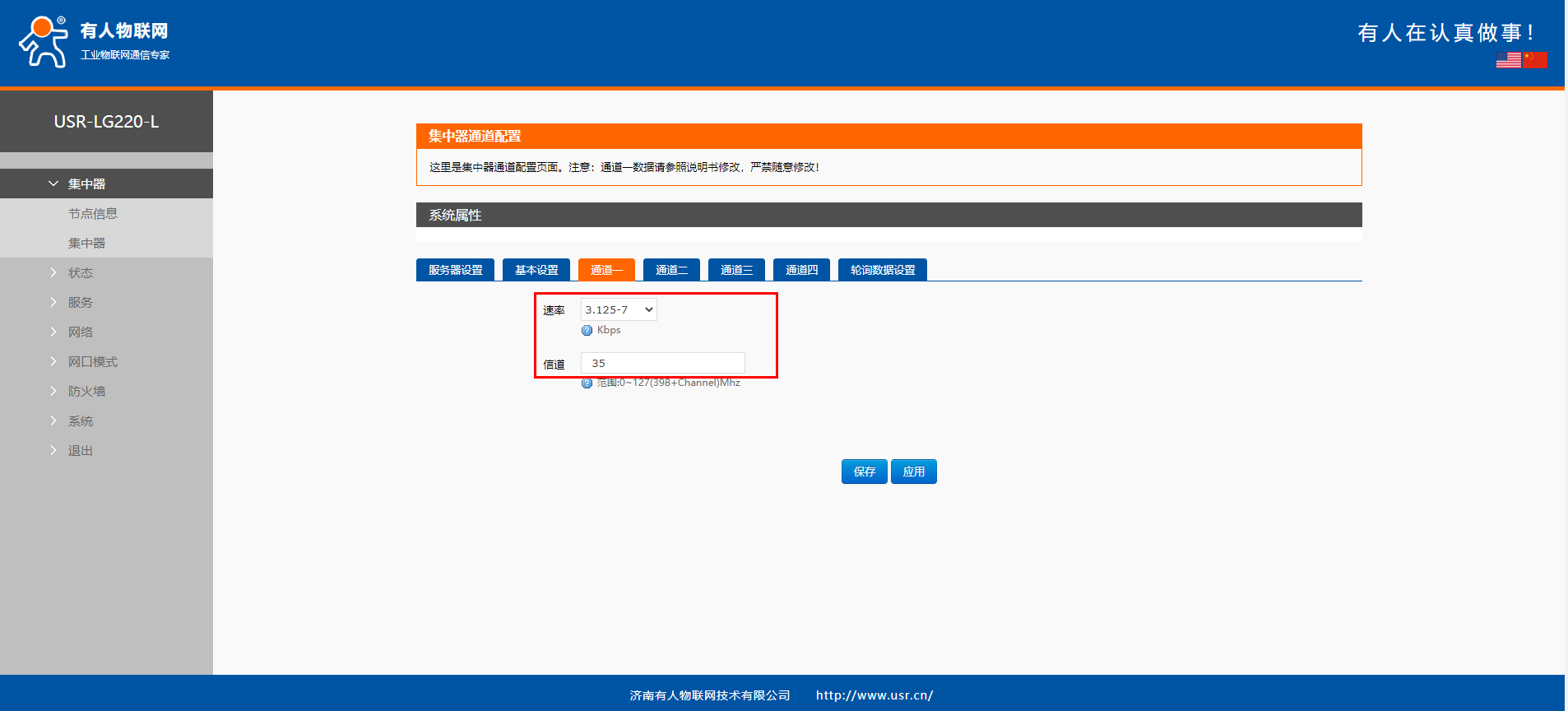Click the 信道 channel input field

(662, 363)
